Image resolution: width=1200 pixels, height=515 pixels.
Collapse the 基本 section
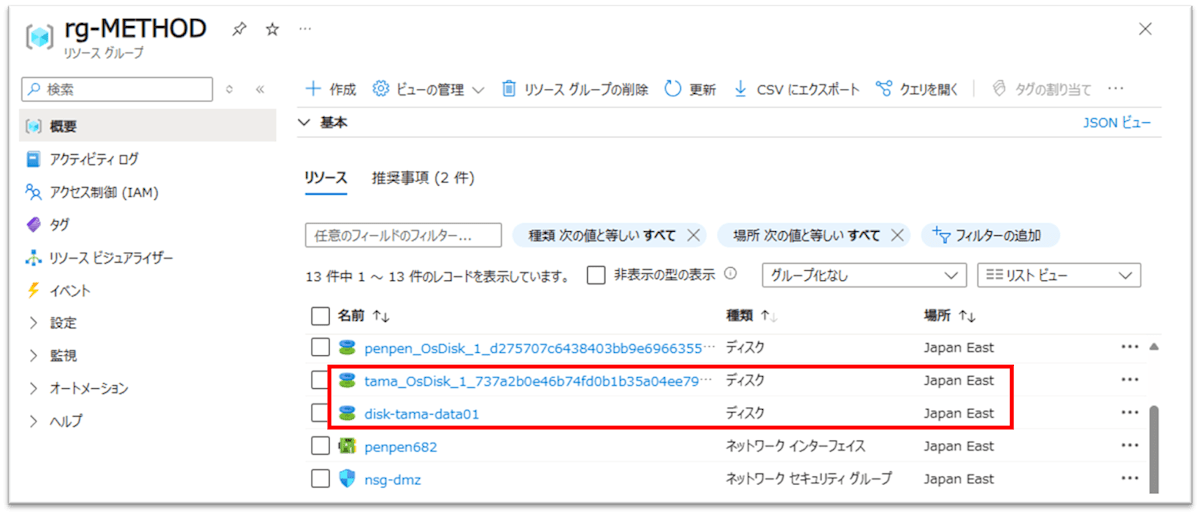(x=306, y=122)
